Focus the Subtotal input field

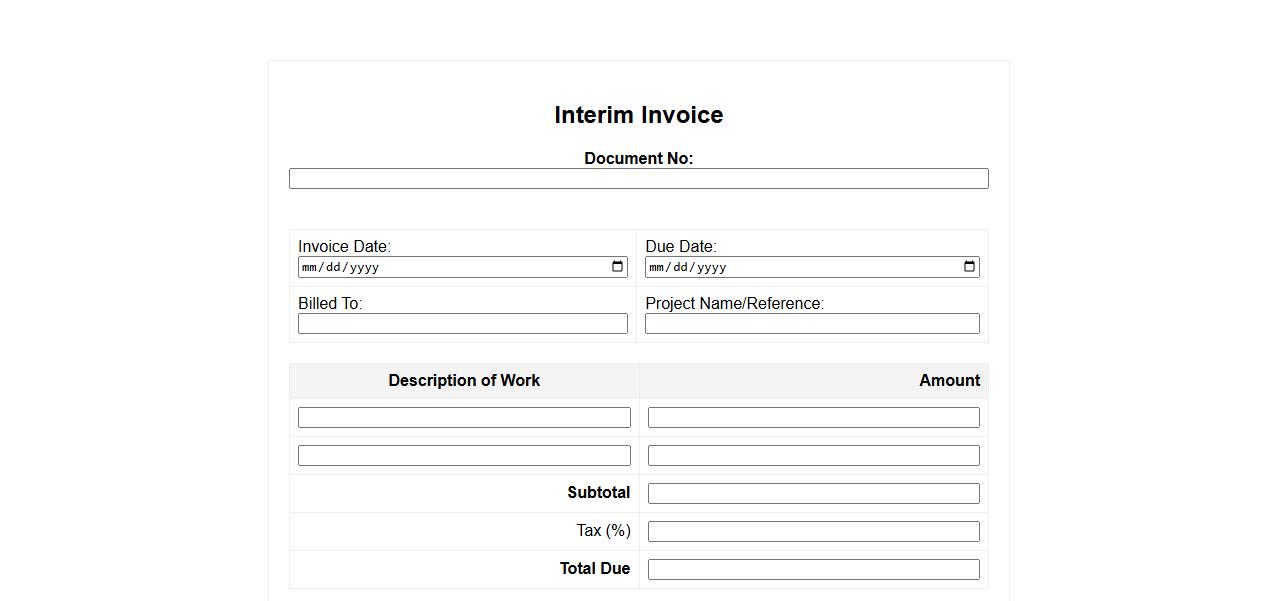tap(813, 494)
